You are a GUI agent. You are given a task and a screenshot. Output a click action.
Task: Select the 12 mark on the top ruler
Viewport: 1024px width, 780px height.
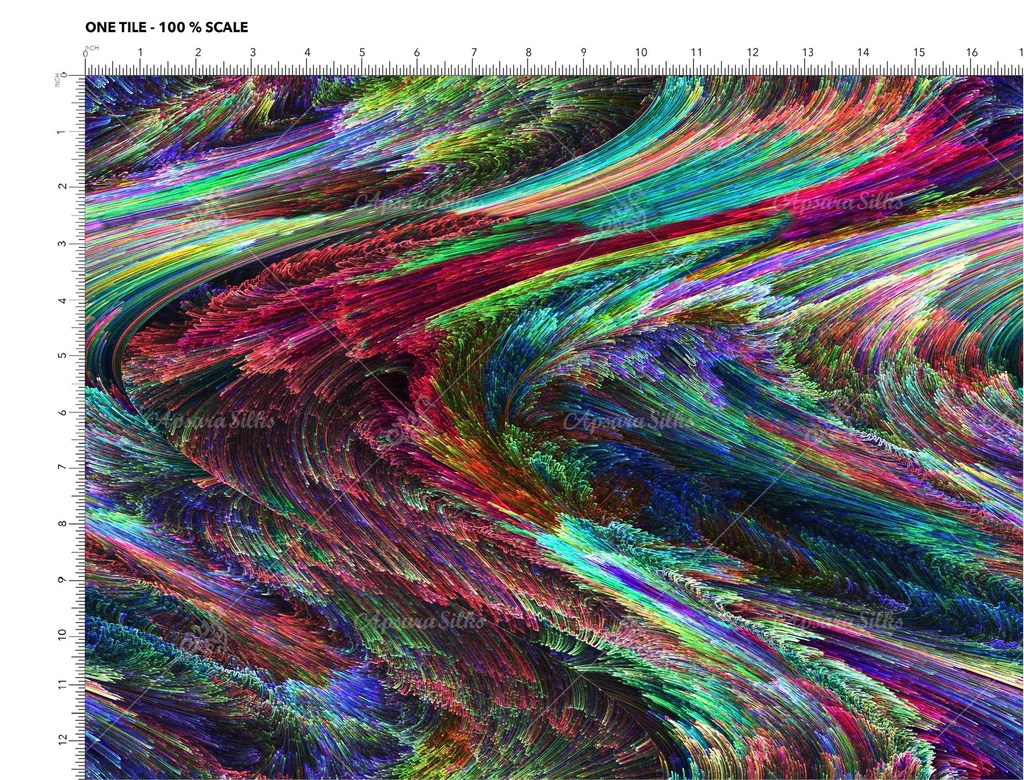click(x=752, y=53)
